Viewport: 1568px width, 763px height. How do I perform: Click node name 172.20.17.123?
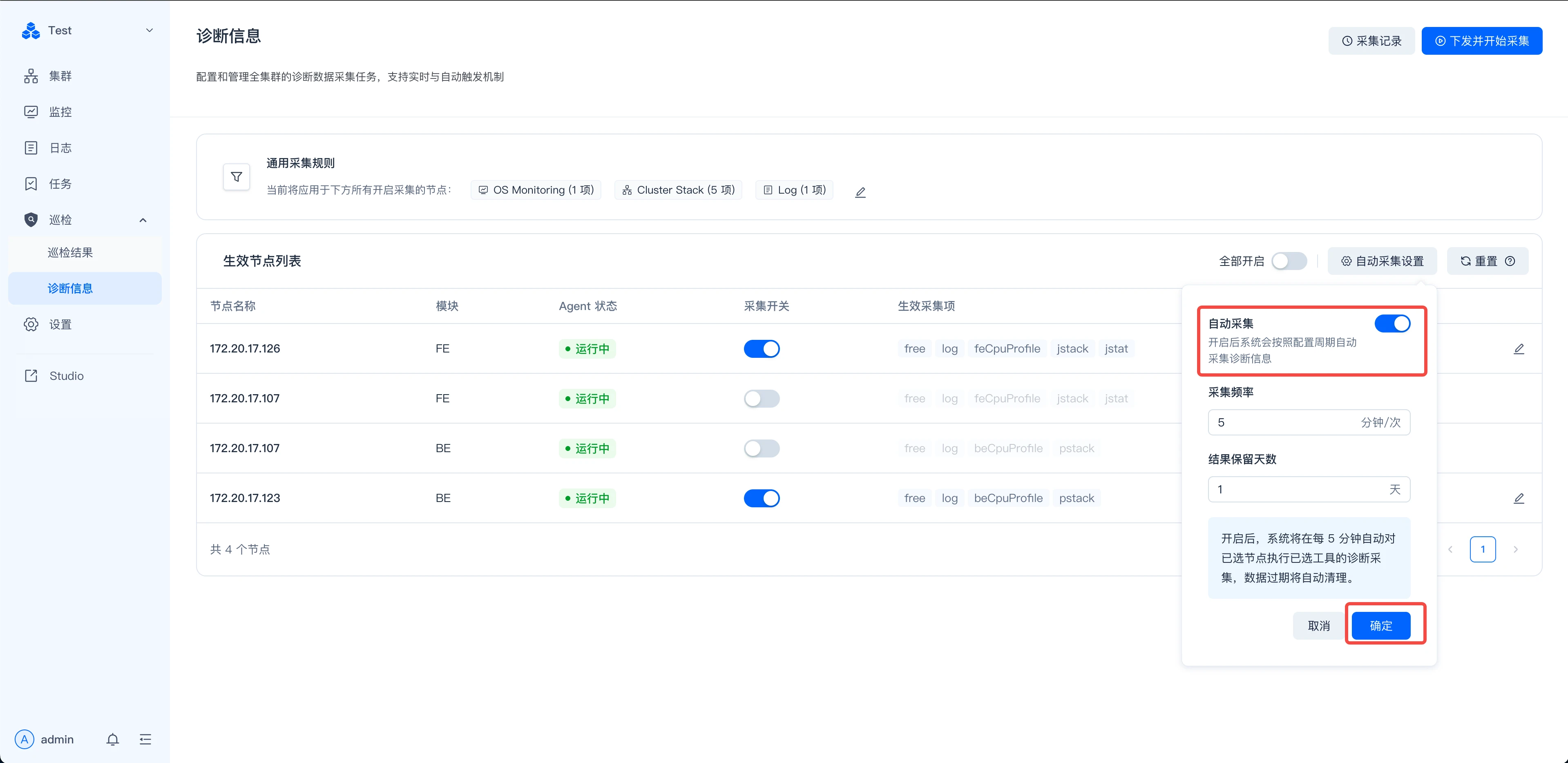pos(245,498)
